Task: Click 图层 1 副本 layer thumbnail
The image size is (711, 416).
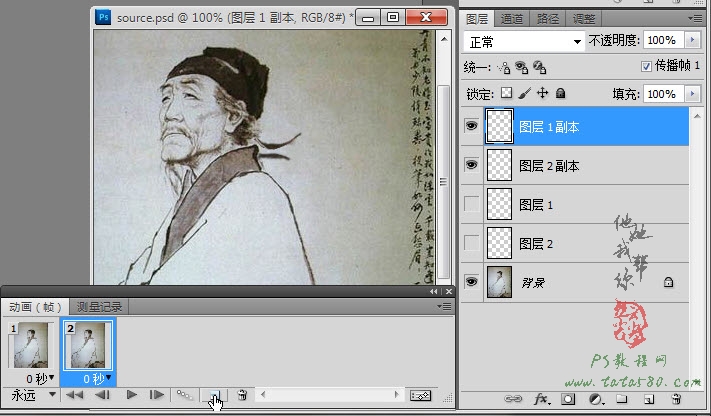Action: [499, 126]
